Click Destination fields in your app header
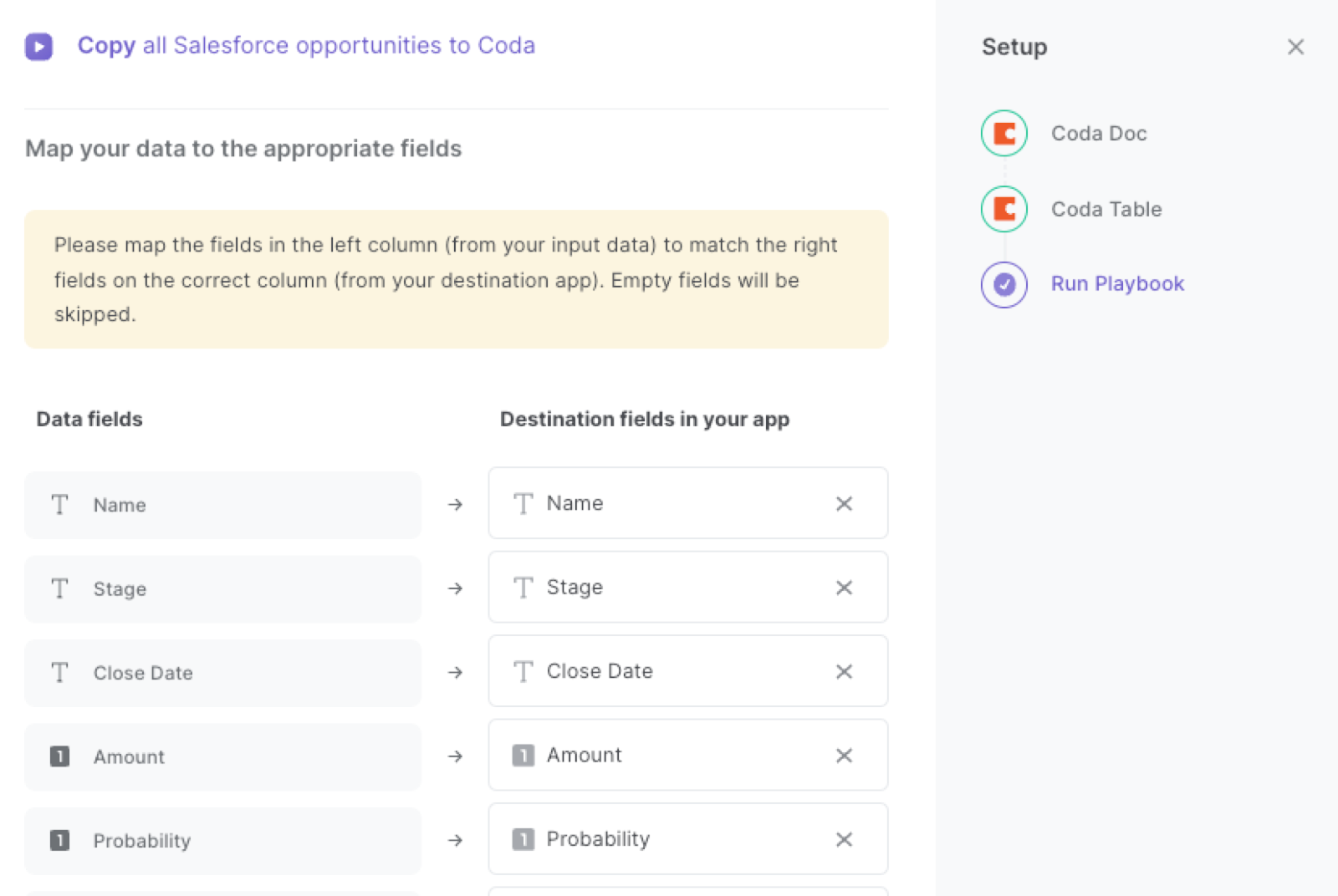The image size is (1338, 896). (645, 420)
